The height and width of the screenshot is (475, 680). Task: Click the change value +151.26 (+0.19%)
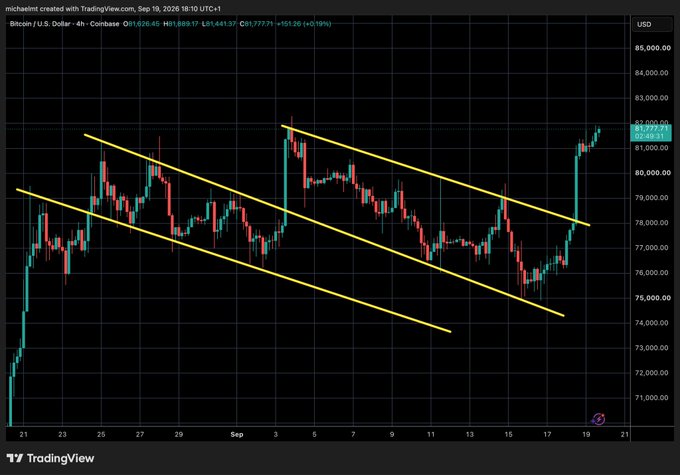click(x=304, y=24)
